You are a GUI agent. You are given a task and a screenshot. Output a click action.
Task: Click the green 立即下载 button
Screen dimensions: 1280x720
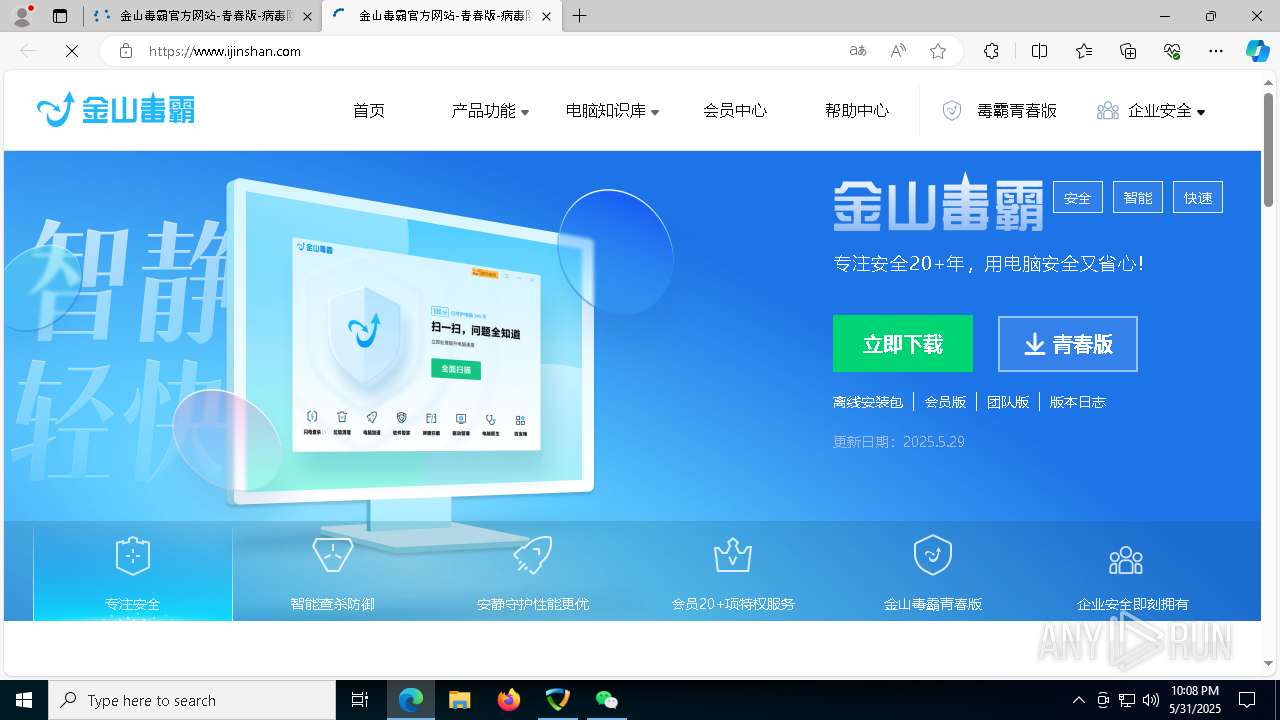903,344
